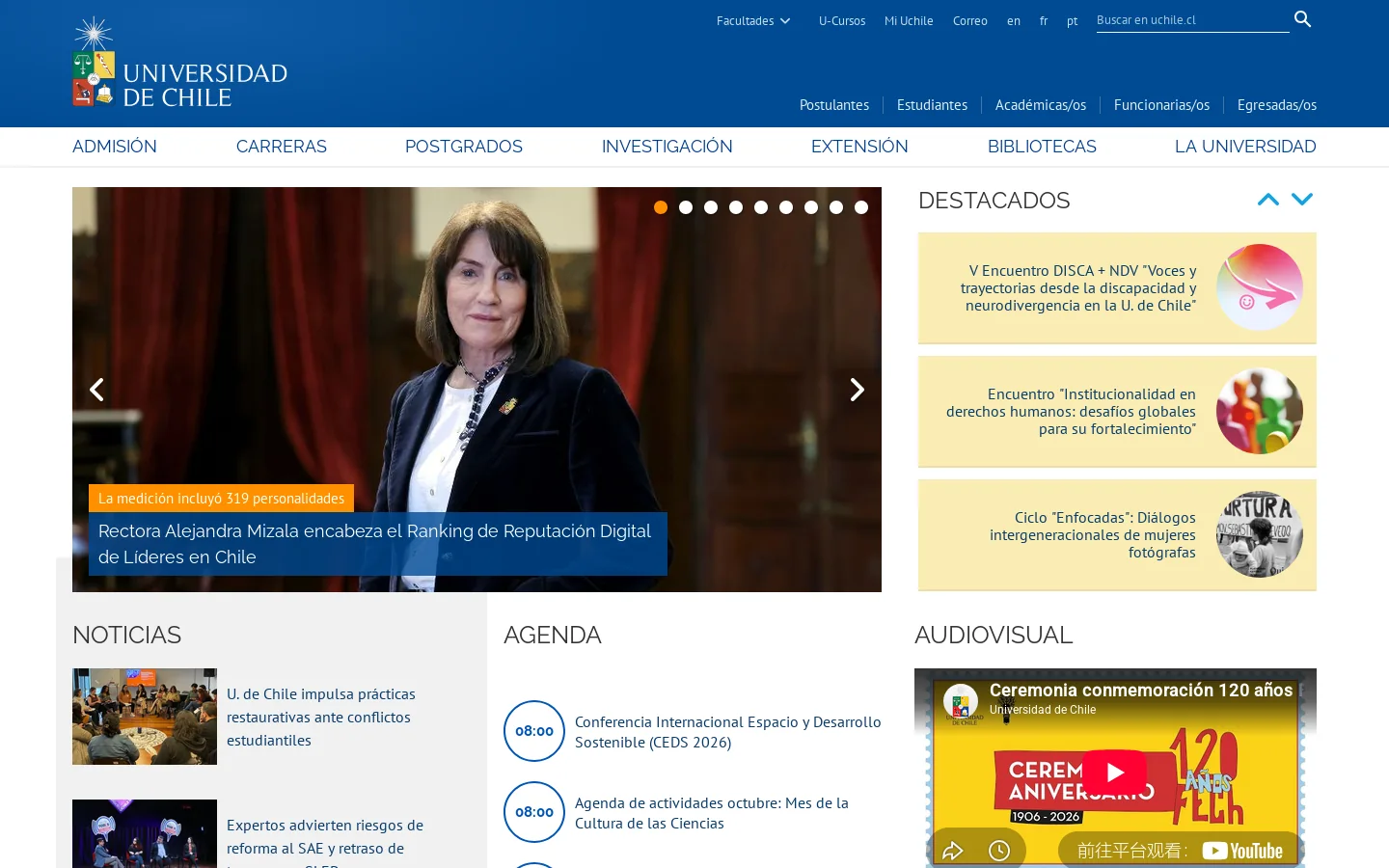Screen dimensions: 1389x868
Task: Go to Mi Uchile
Action: click(x=909, y=21)
